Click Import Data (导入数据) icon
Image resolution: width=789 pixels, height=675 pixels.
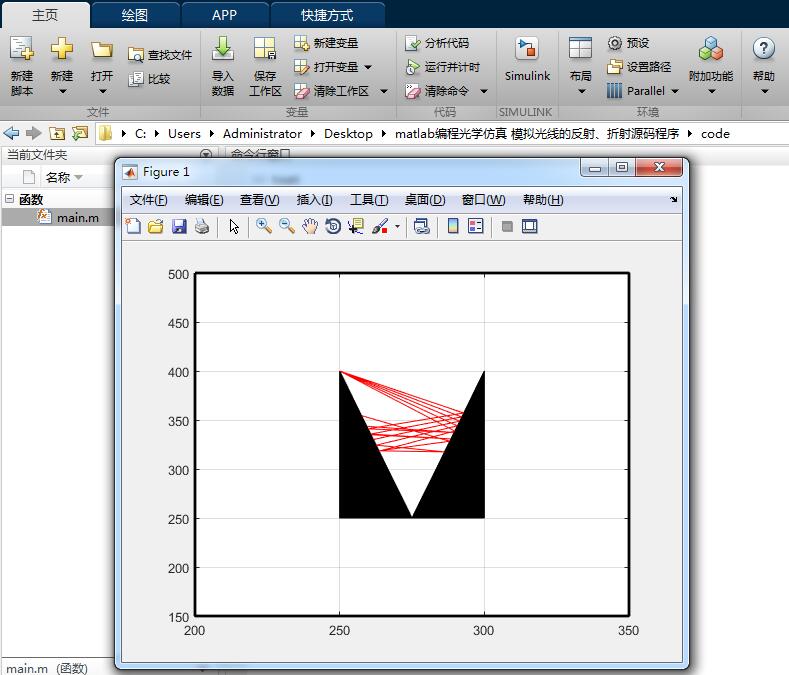click(222, 49)
